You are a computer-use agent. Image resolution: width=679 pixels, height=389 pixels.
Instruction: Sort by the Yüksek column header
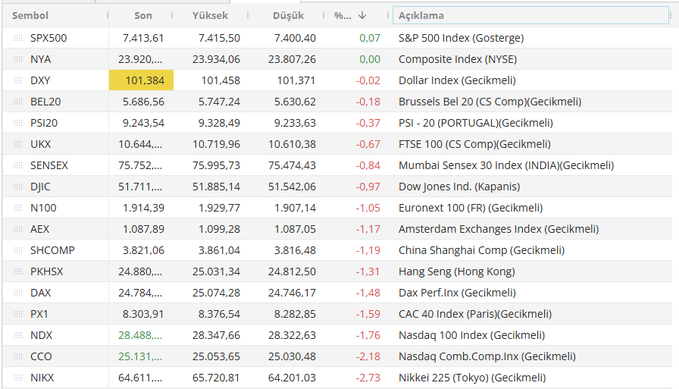210,16
